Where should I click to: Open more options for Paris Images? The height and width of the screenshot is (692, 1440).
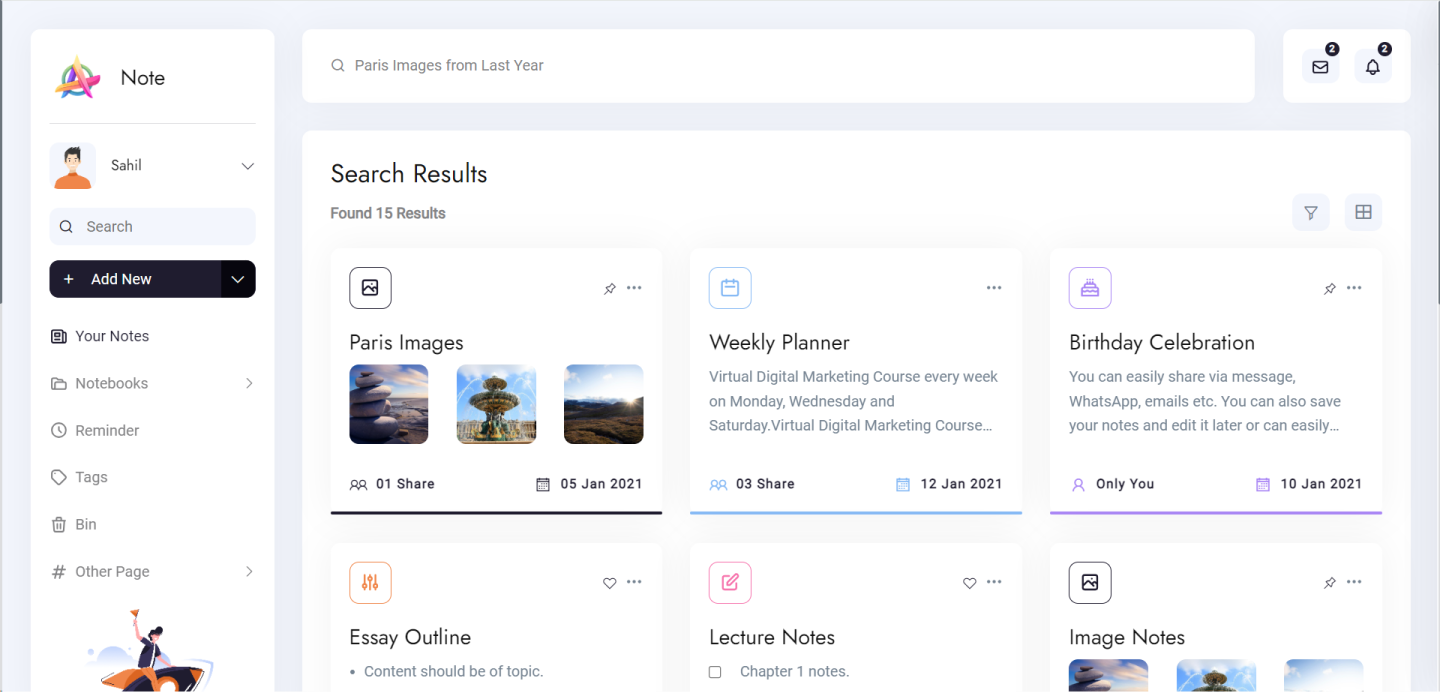click(634, 288)
